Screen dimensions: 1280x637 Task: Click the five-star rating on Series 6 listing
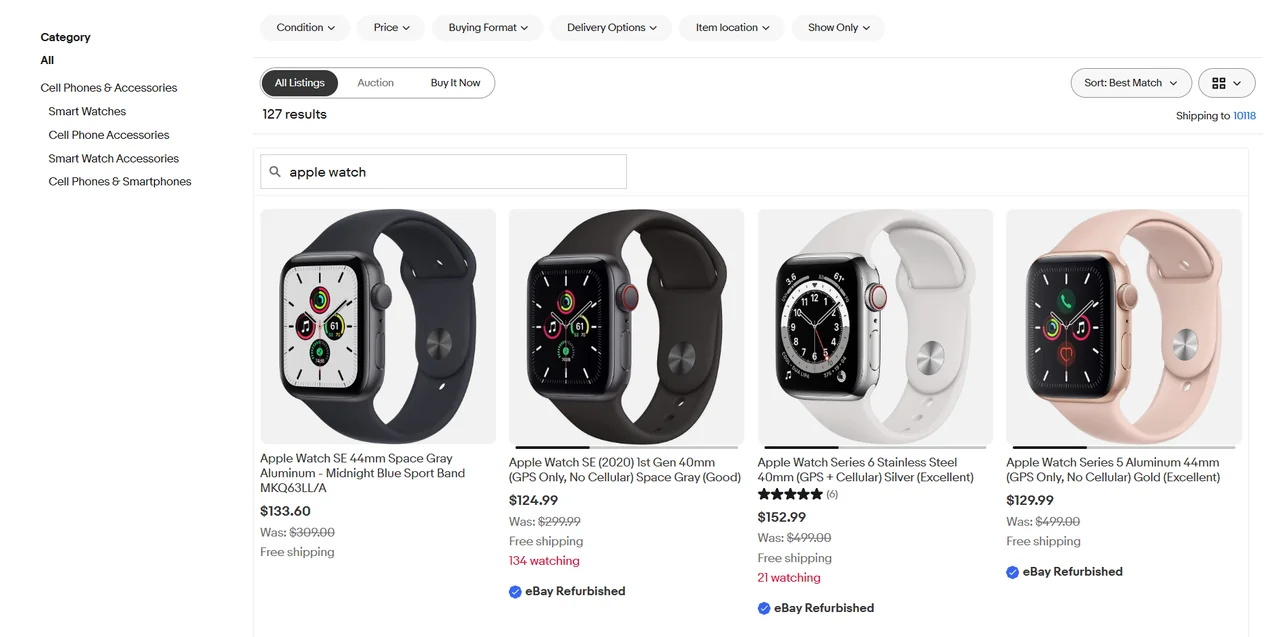click(790, 493)
